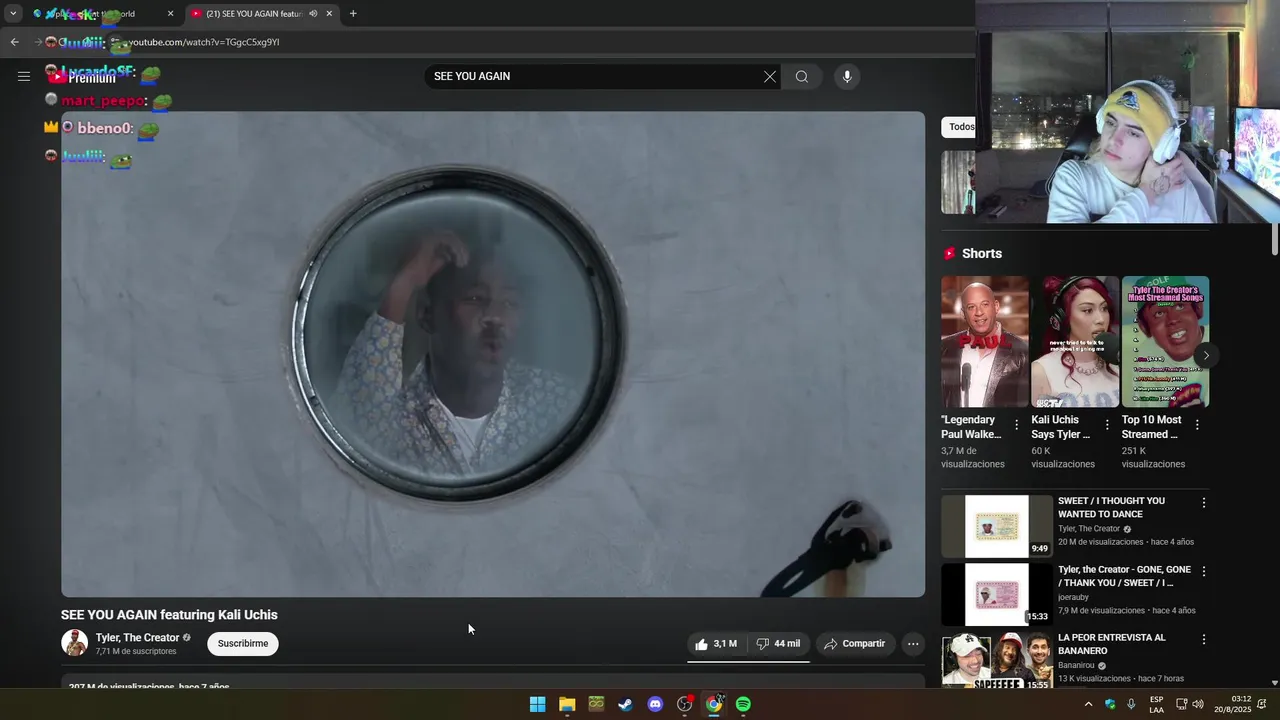Open the Compartir share dialog
This screenshot has width=1280, height=720.
point(855,644)
